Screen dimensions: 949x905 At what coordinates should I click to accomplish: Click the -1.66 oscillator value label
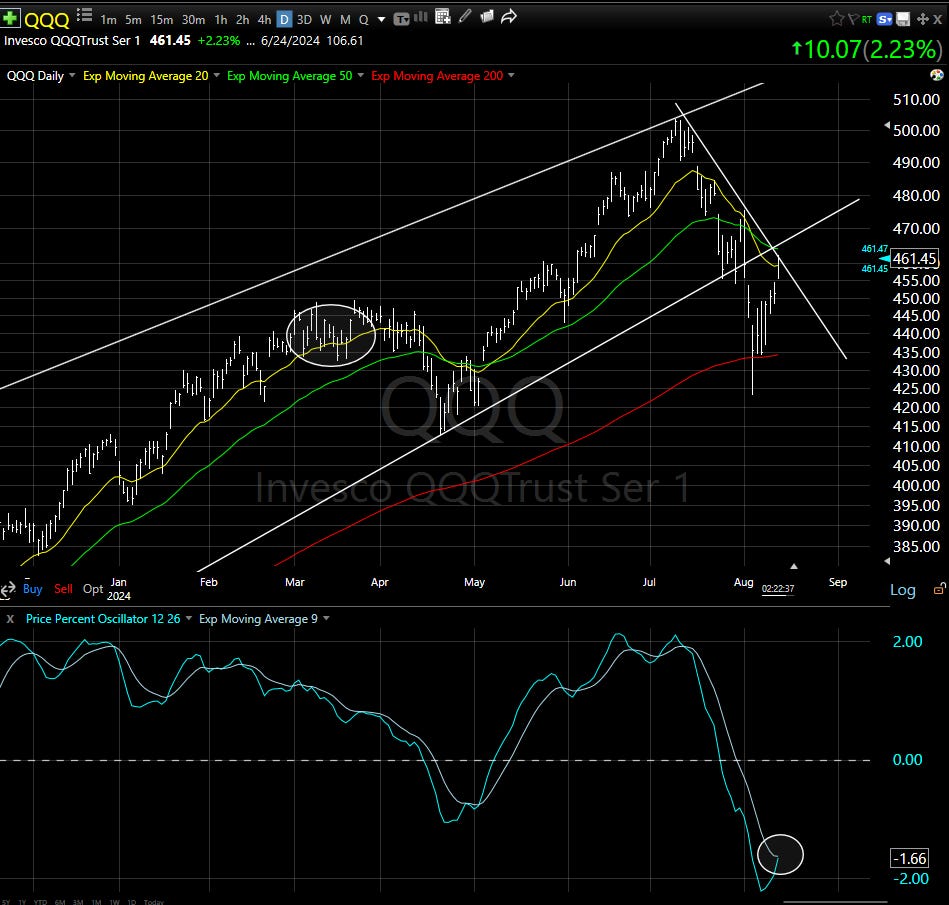pos(910,858)
